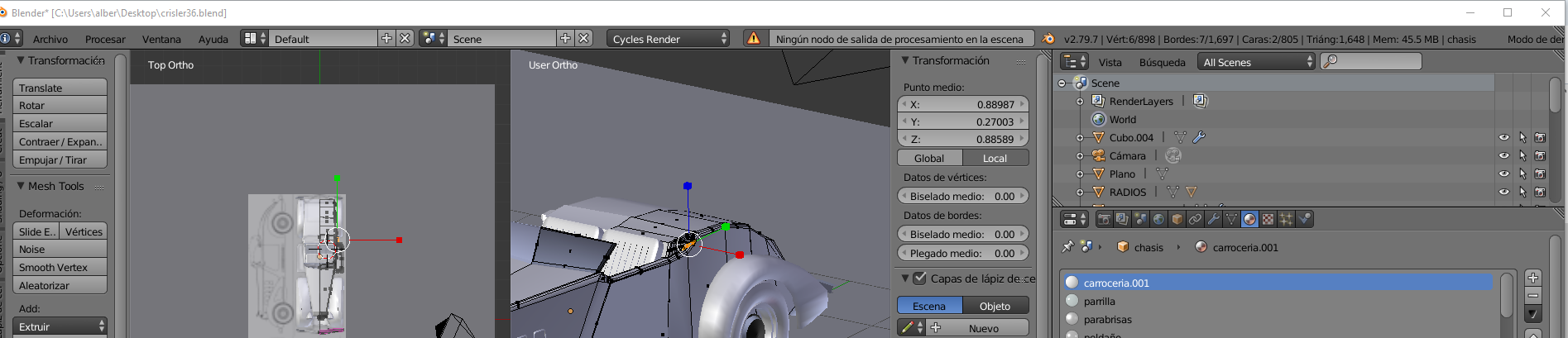Open the Modifiers wrench tab icon

[1213, 219]
